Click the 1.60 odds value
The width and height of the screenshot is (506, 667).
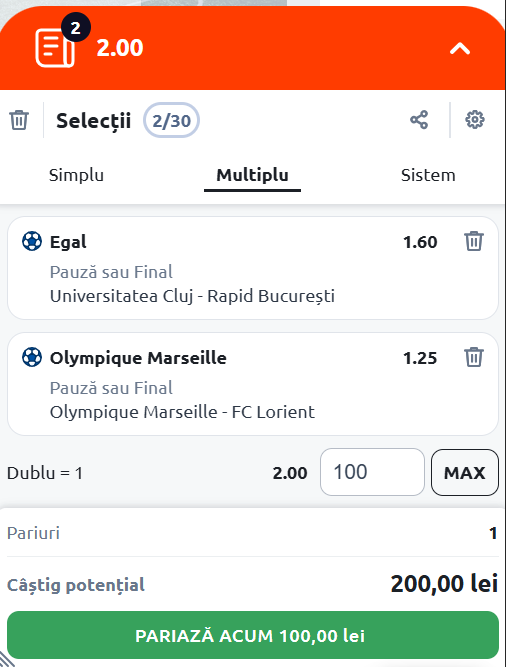click(x=420, y=242)
